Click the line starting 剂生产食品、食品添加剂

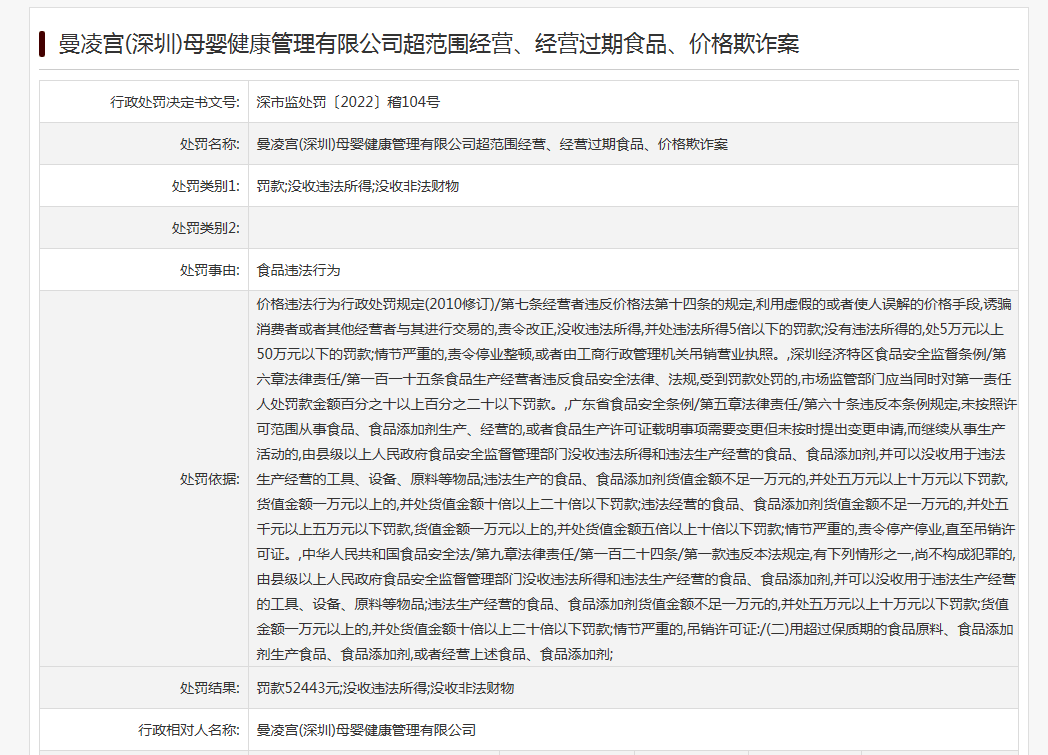pyautogui.click(x=434, y=654)
